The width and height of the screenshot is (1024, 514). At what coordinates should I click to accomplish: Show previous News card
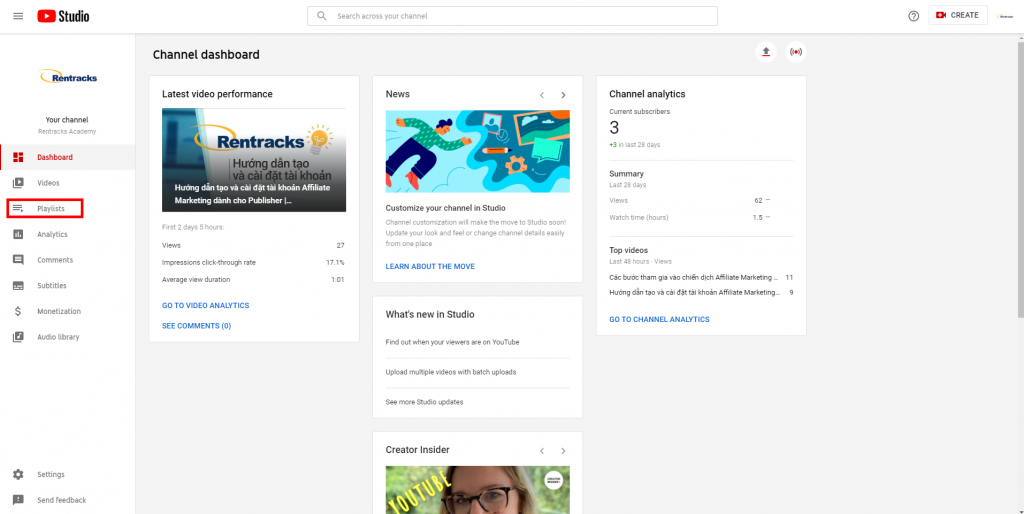541,95
